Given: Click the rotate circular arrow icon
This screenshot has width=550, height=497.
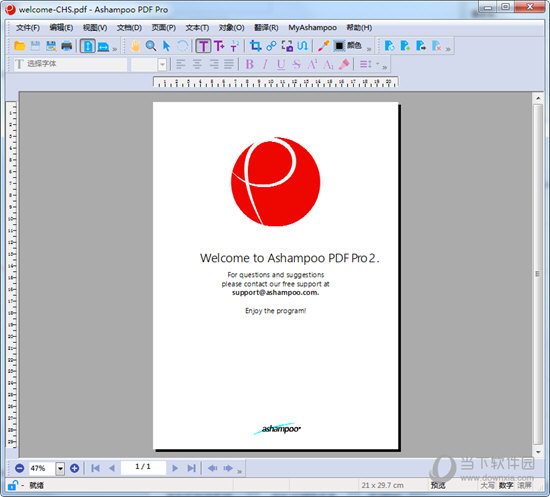Looking at the screenshot, I should tap(182, 46).
